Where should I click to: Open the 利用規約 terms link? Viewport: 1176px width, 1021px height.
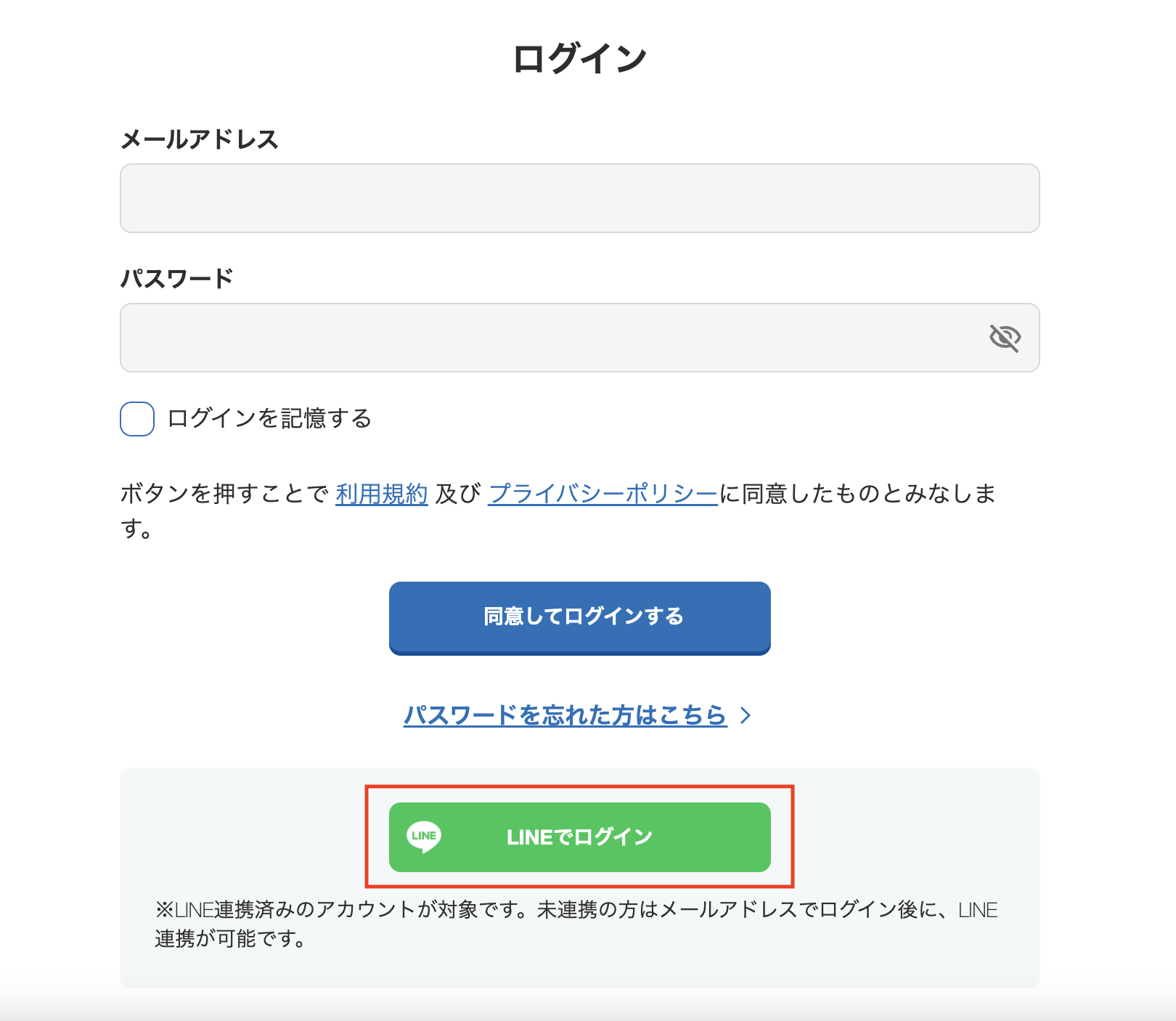382,493
